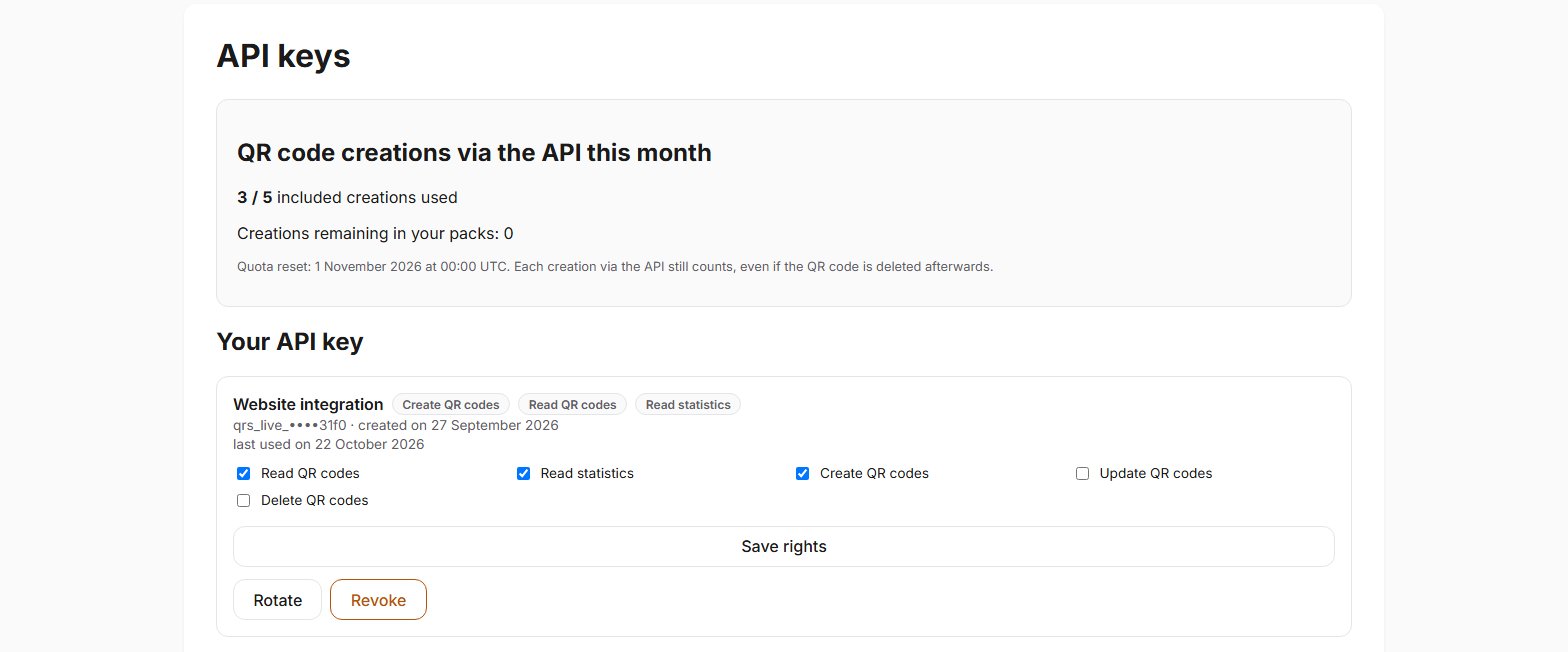Check the Update QR codes checkbox
This screenshot has height=652, width=1568.
[1082, 473]
